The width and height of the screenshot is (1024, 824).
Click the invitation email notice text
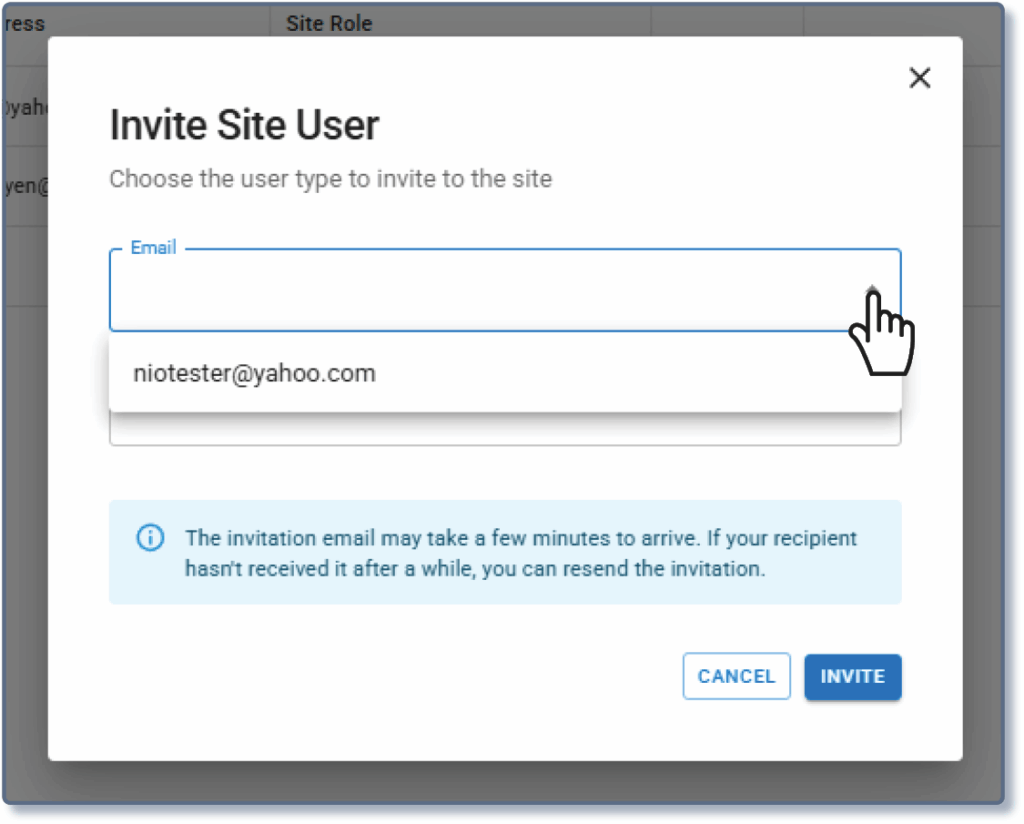(520, 553)
